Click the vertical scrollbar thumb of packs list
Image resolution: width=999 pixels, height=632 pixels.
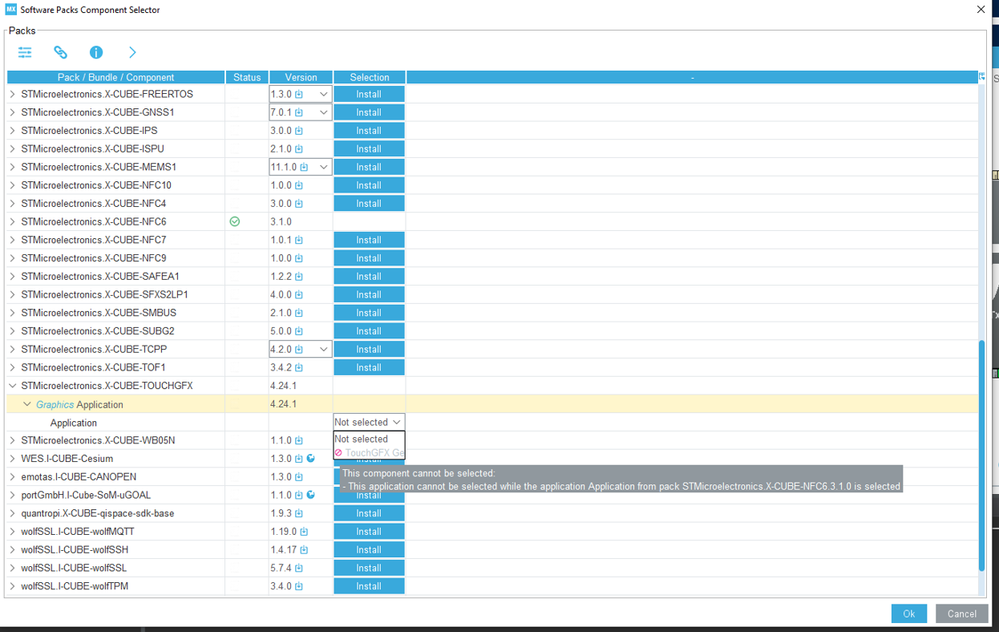click(x=982, y=456)
